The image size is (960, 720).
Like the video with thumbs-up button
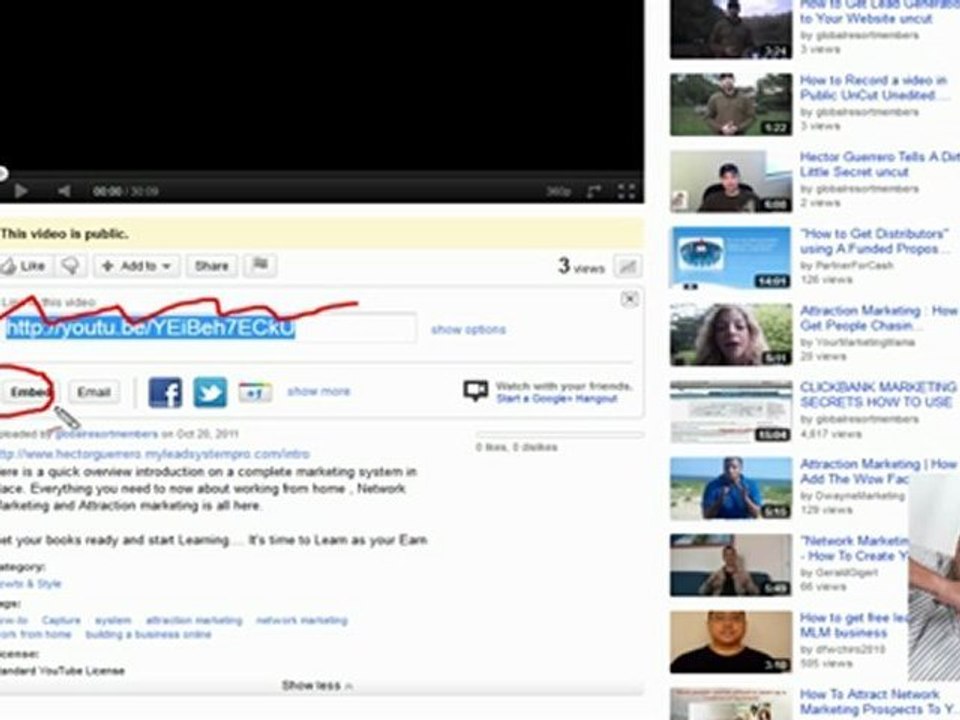tap(23, 266)
